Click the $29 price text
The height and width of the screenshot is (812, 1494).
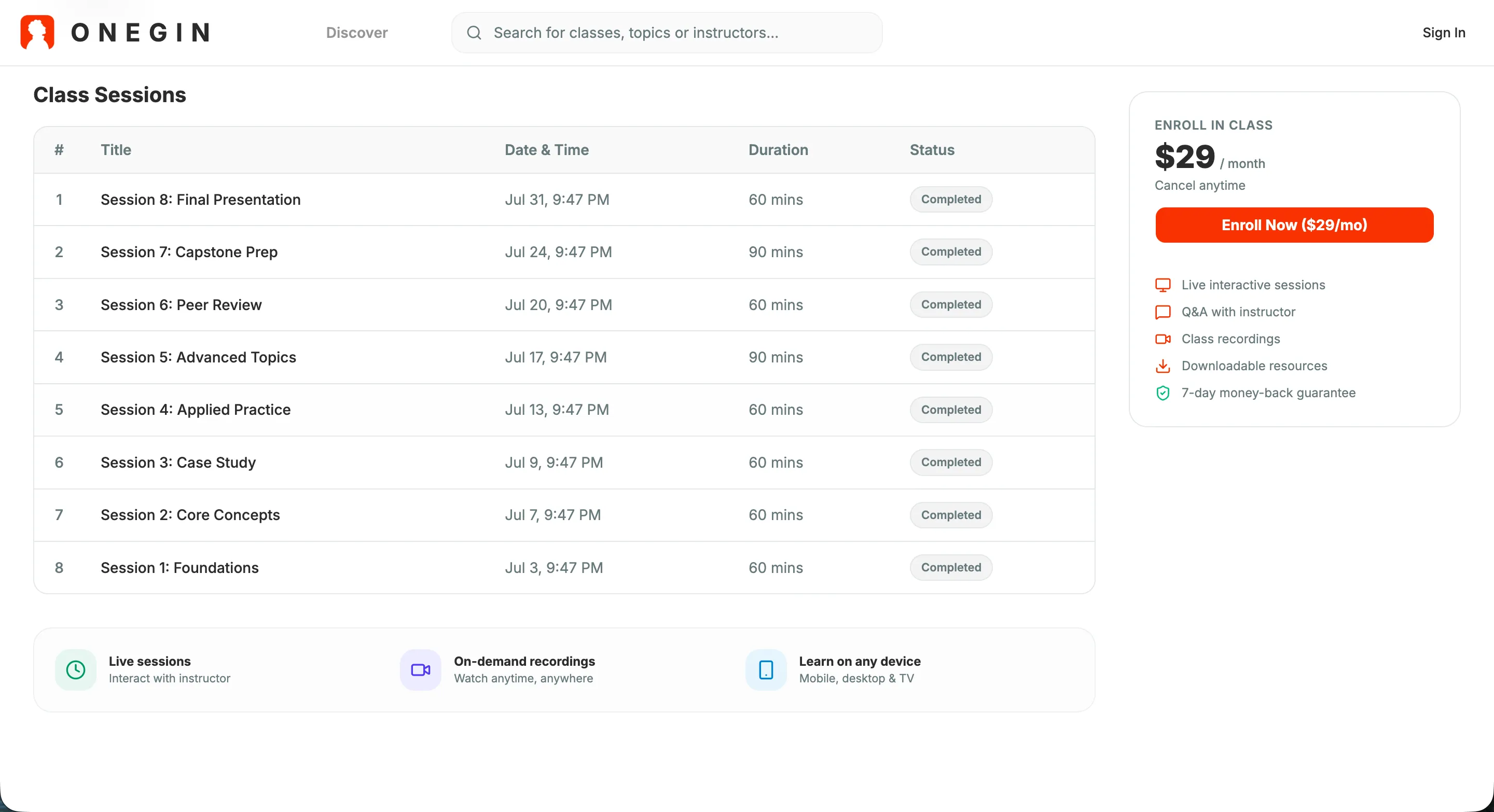point(1184,157)
